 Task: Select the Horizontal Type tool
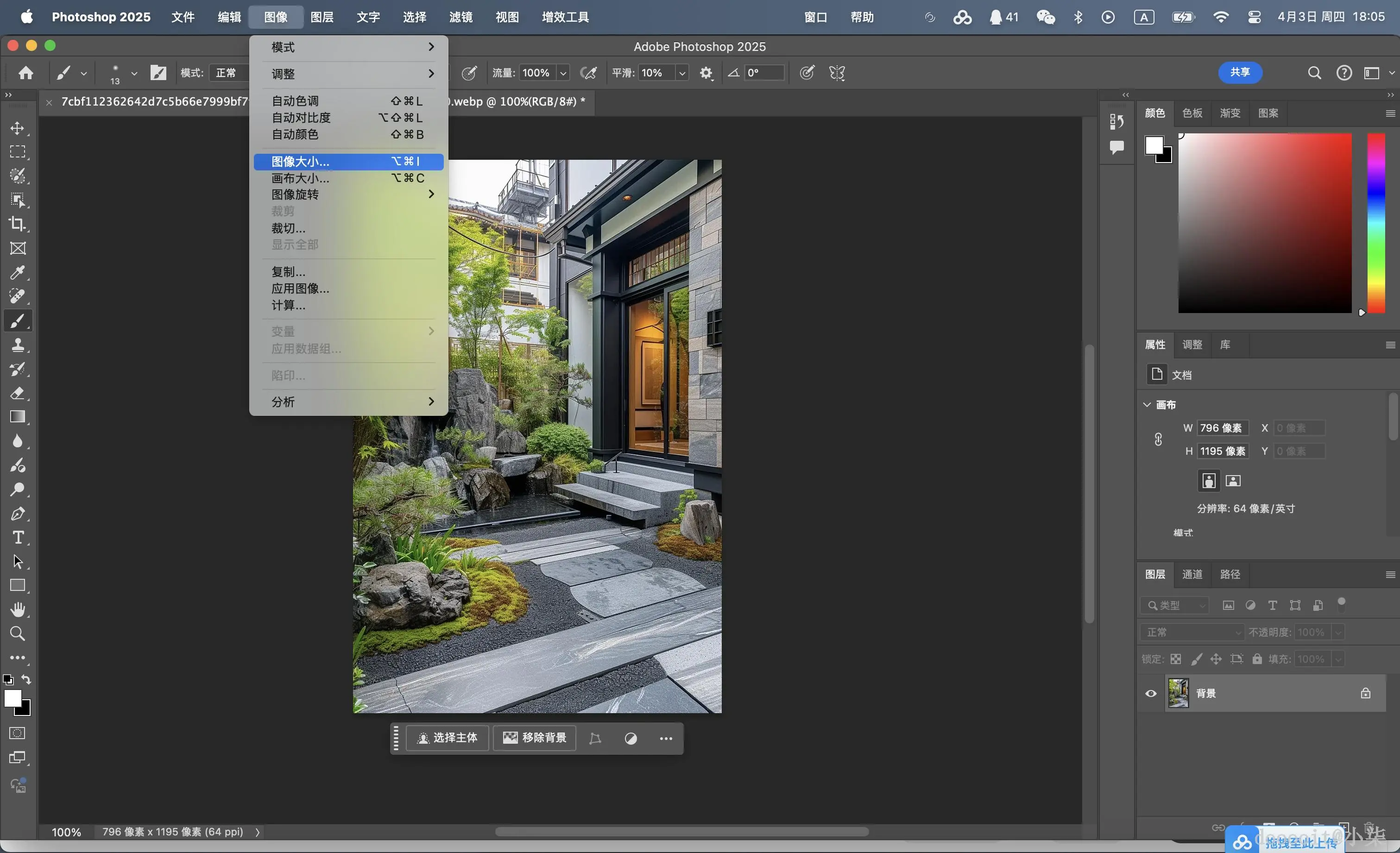point(18,537)
